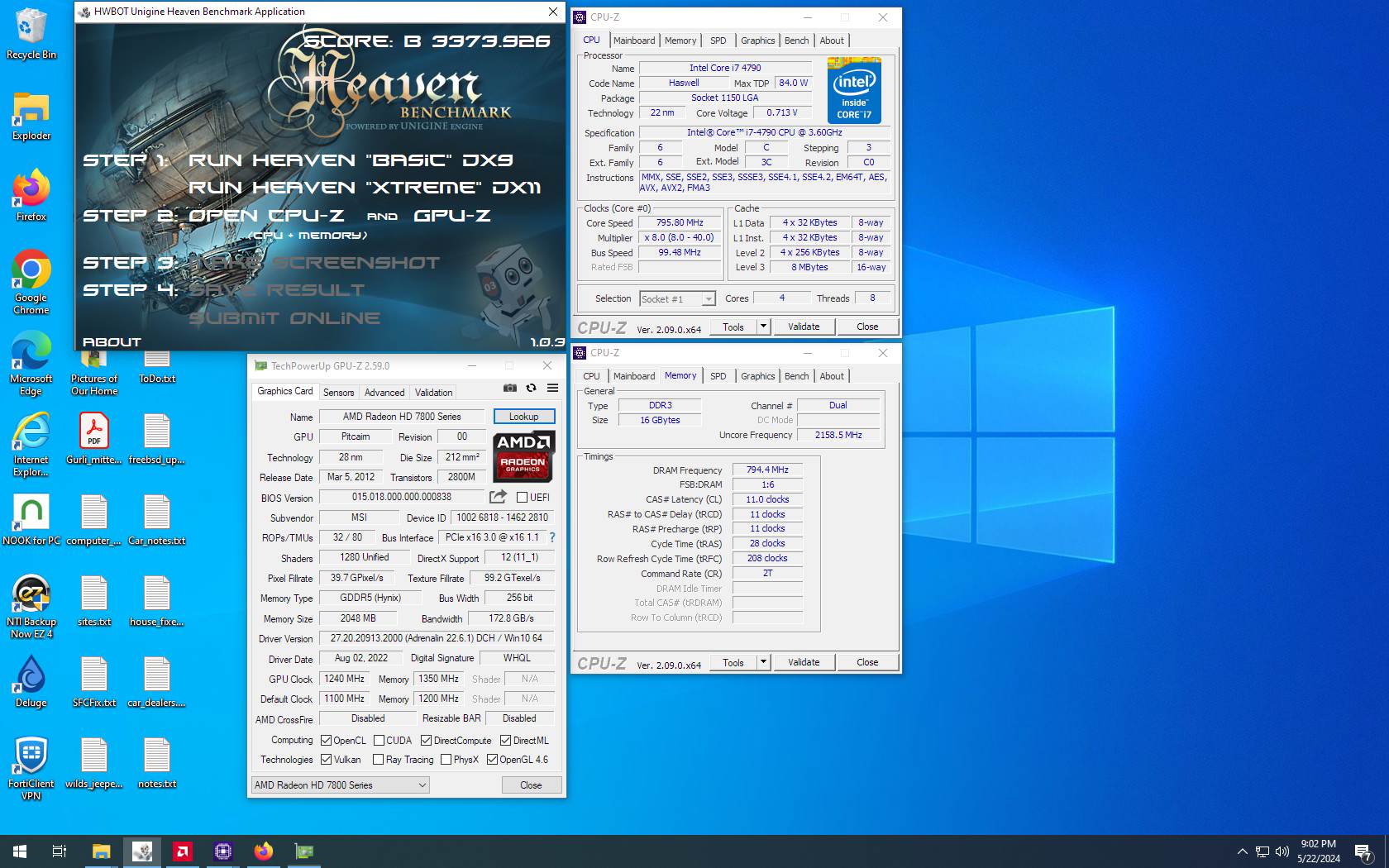Click the AMD Software taskbar icon
The width and height of the screenshot is (1389, 868).
click(x=183, y=851)
